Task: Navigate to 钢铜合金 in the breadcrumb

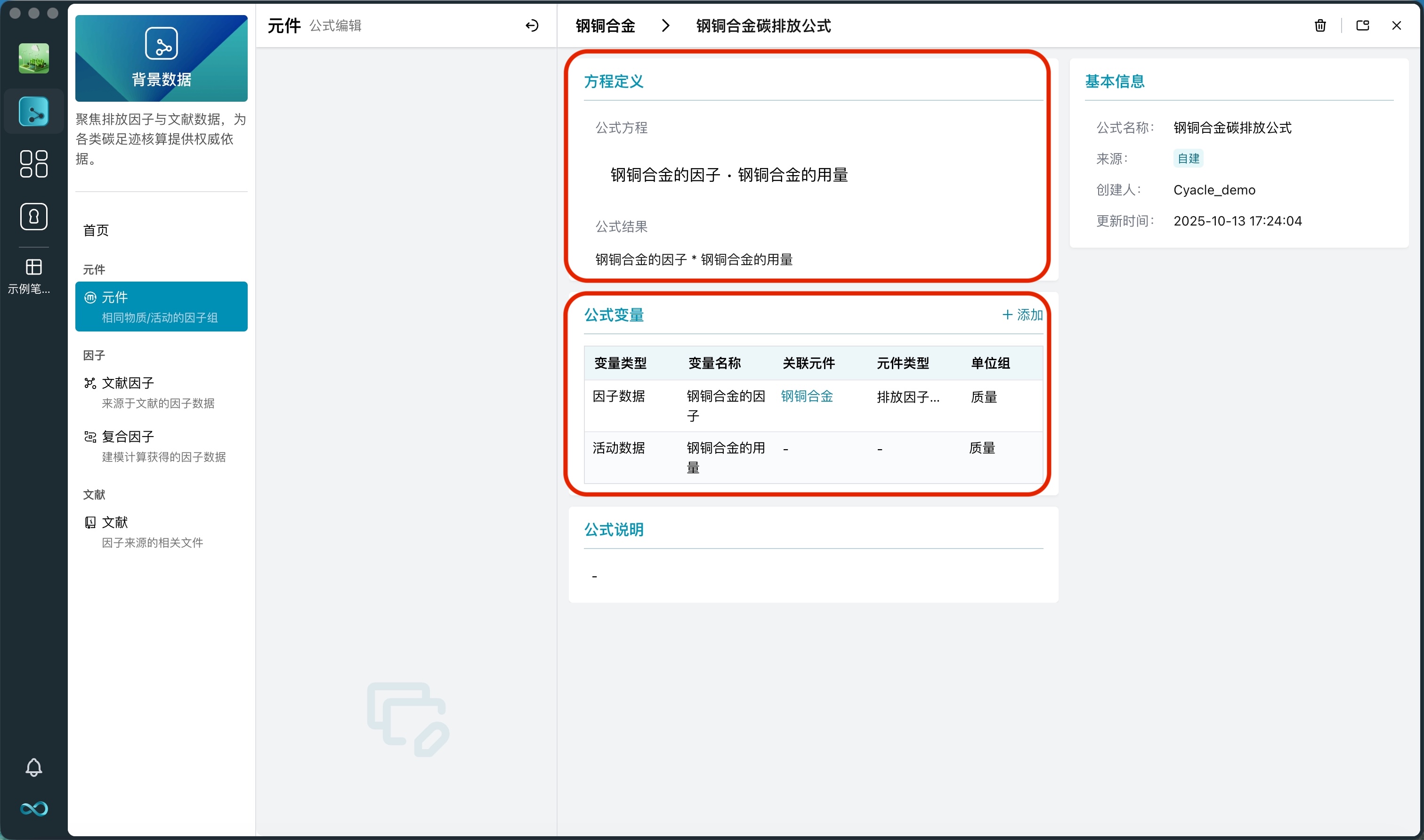Action: 605,25
